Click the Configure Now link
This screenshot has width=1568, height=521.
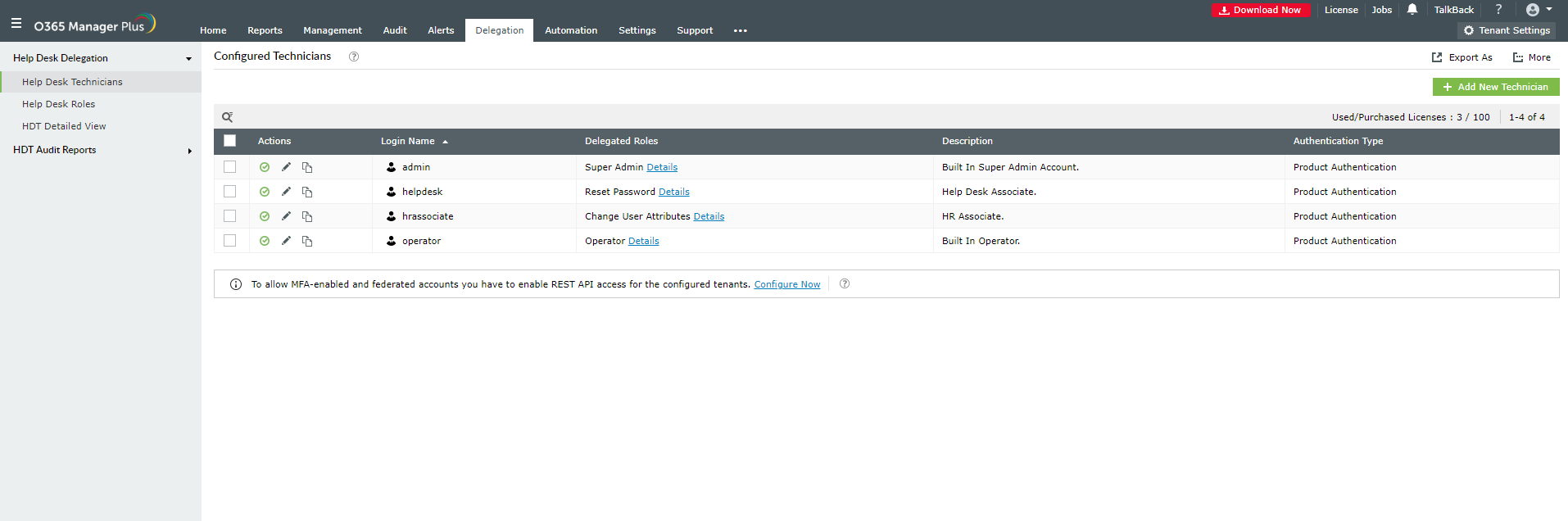coord(786,284)
